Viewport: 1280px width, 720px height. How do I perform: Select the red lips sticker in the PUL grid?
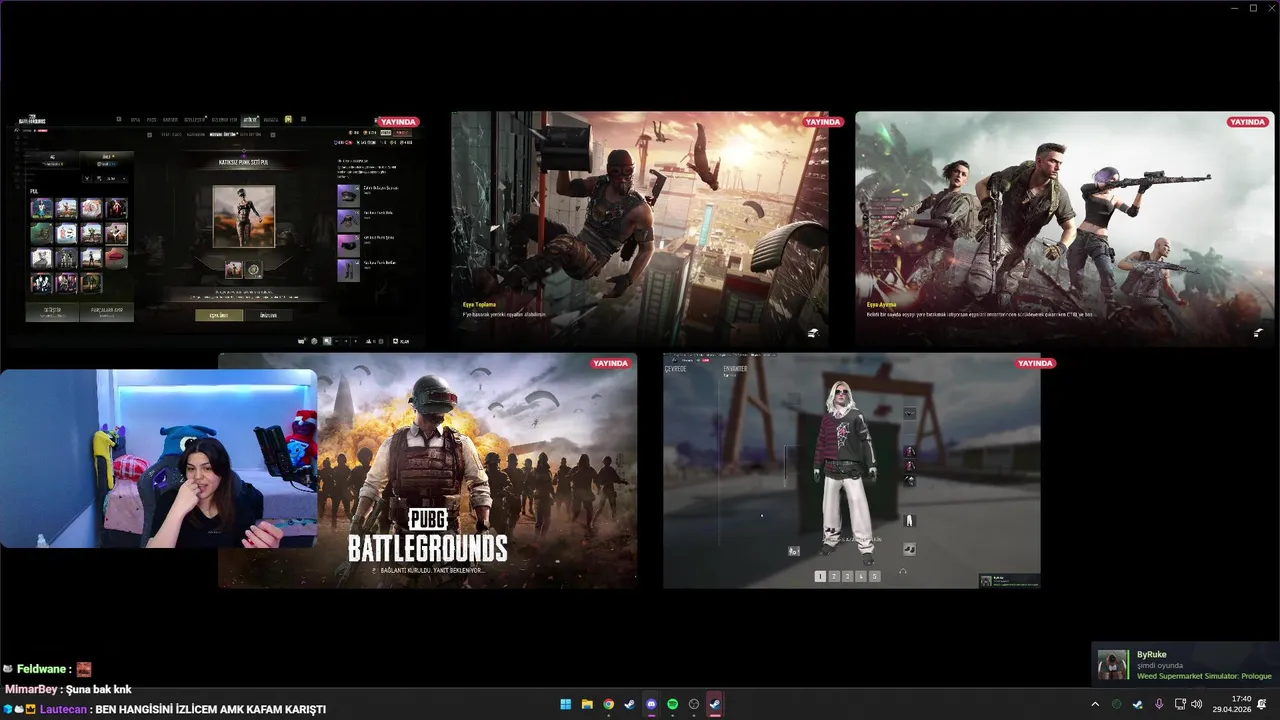pyautogui.click(x=116, y=258)
